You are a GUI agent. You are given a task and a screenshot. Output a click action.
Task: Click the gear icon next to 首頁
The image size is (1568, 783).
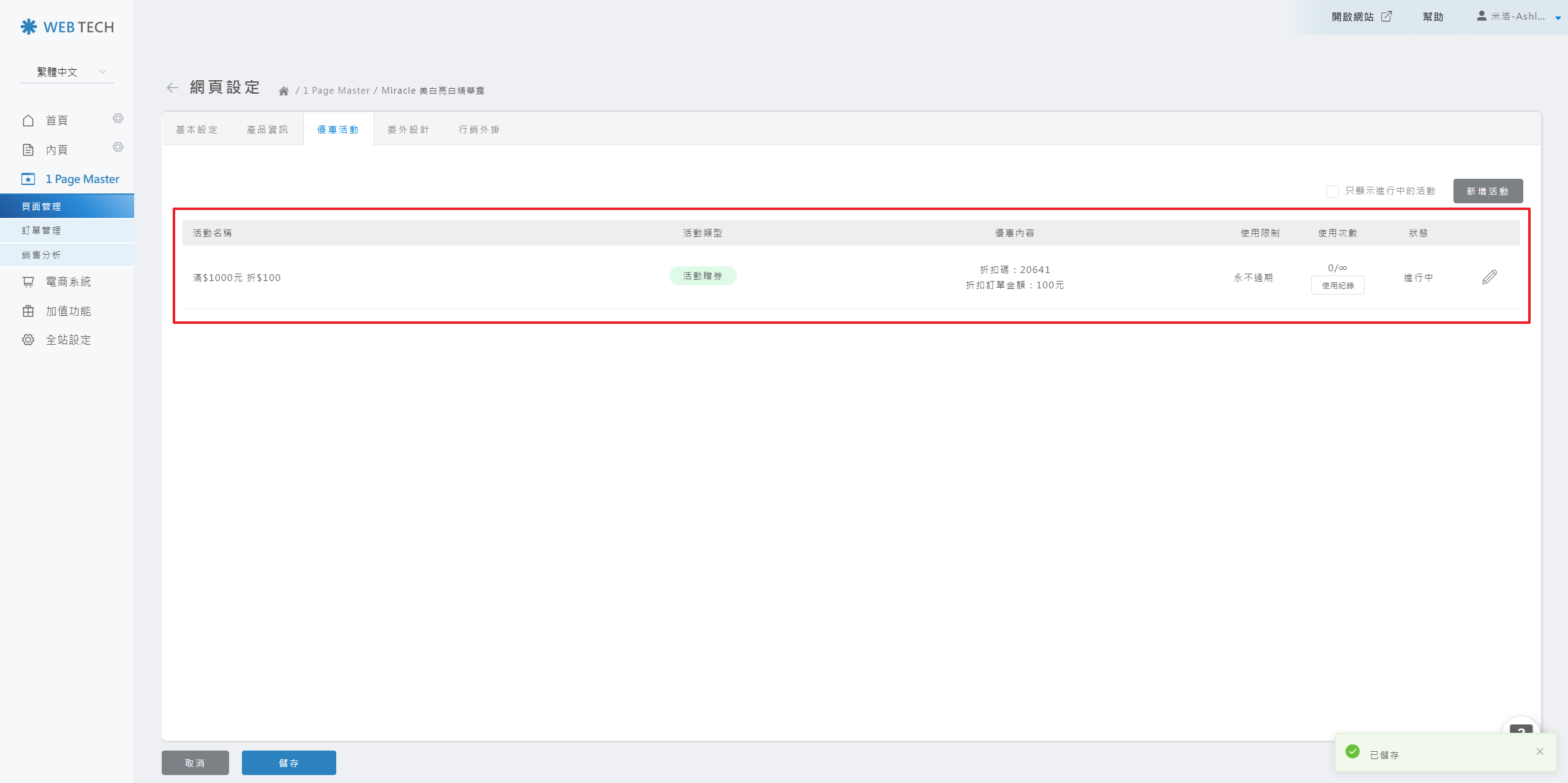(x=118, y=118)
